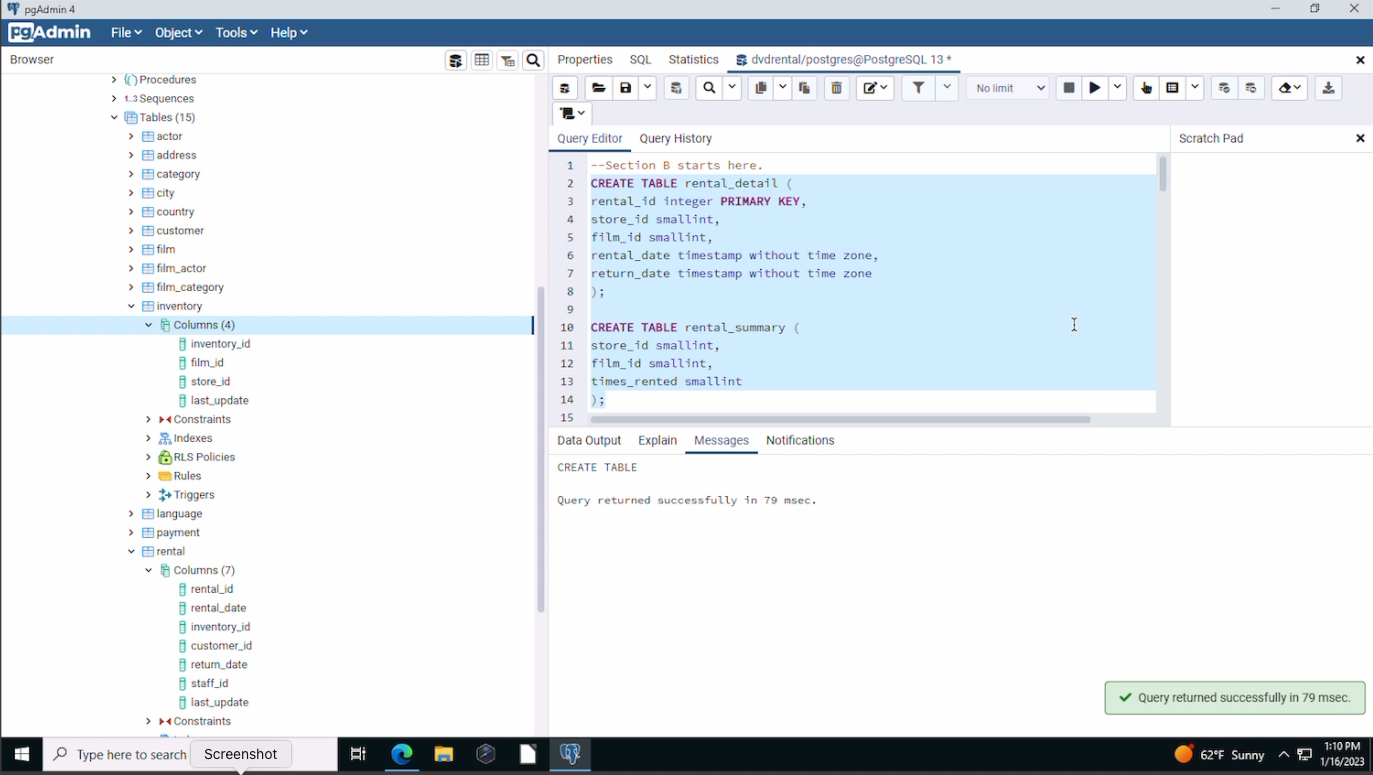Switch to the Data Output tab
Image resolution: width=1373 pixels, height=775 pixels.
coord(589,441)
